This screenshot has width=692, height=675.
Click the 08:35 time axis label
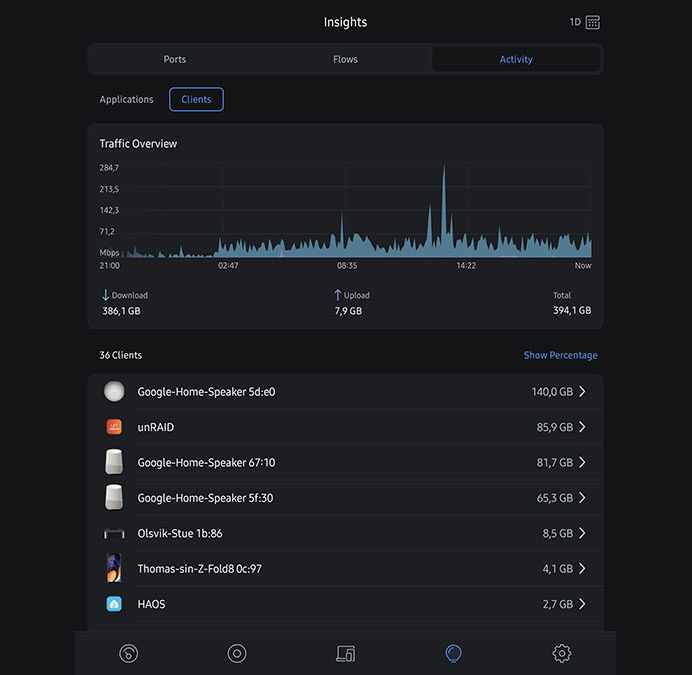coord(347,265)
